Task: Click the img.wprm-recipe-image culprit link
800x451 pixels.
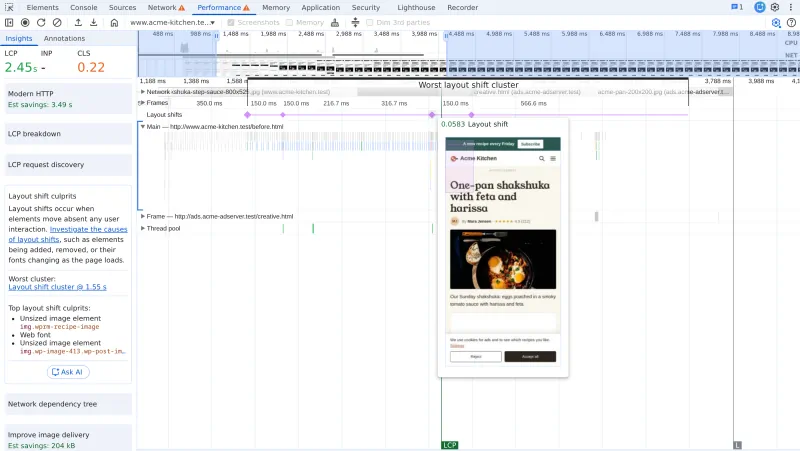Action: 59,327
